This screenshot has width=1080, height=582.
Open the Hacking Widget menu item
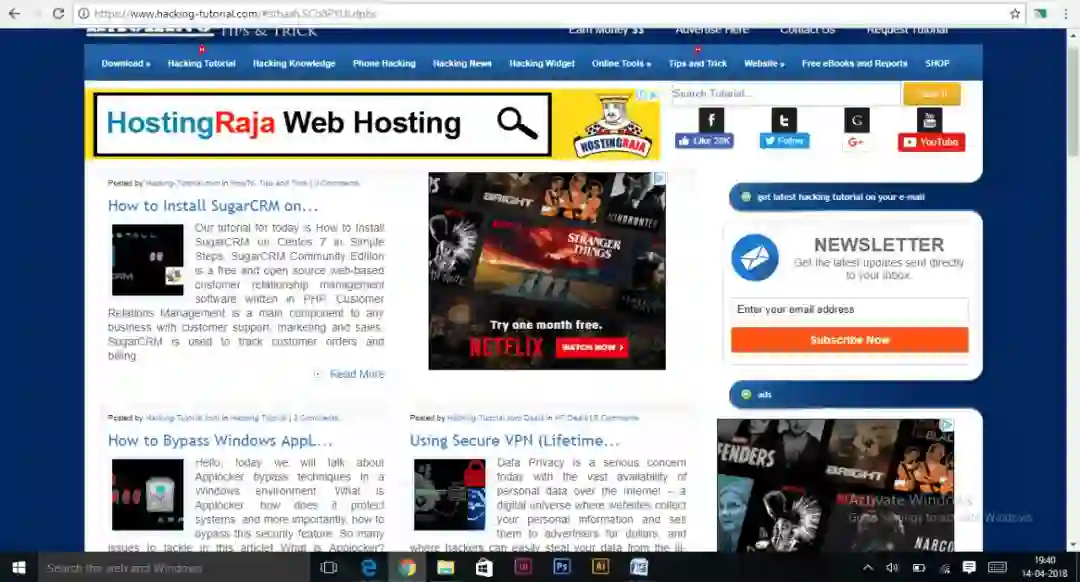pos(542,63)
